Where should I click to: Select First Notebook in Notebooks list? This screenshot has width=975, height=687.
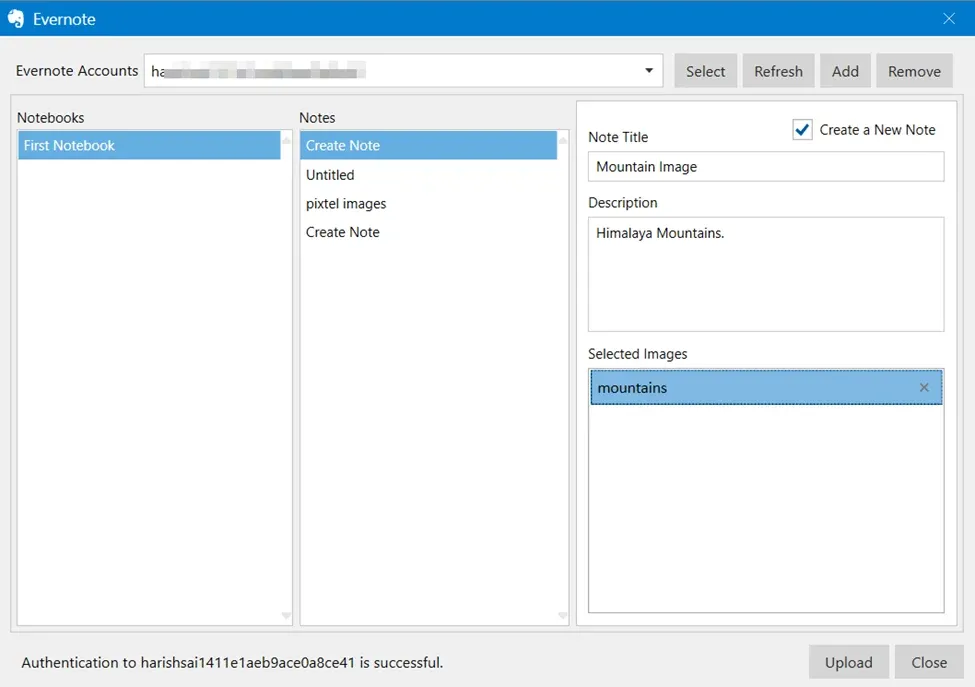[x=149, y=145]
